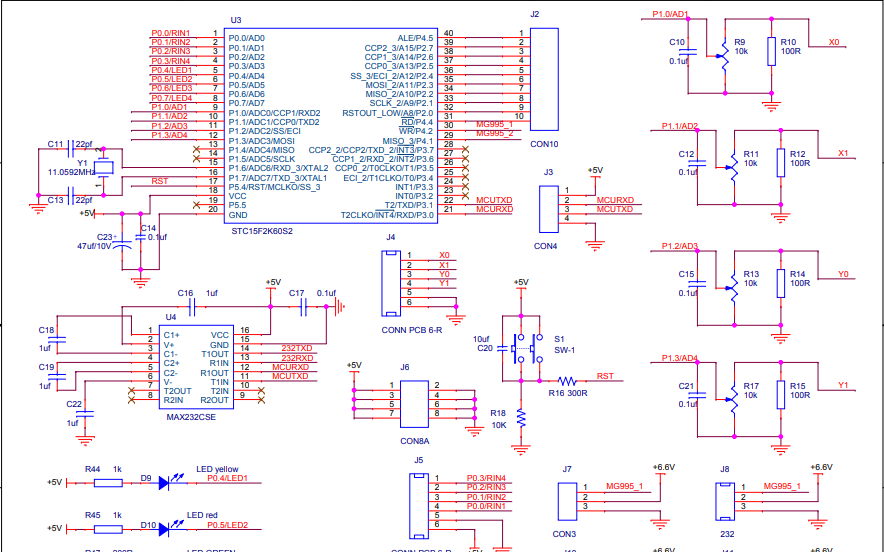Viewport: 884px width, 552px height.
Task: Select the R14 100R resistor body
Action: [x=780, y=283]
